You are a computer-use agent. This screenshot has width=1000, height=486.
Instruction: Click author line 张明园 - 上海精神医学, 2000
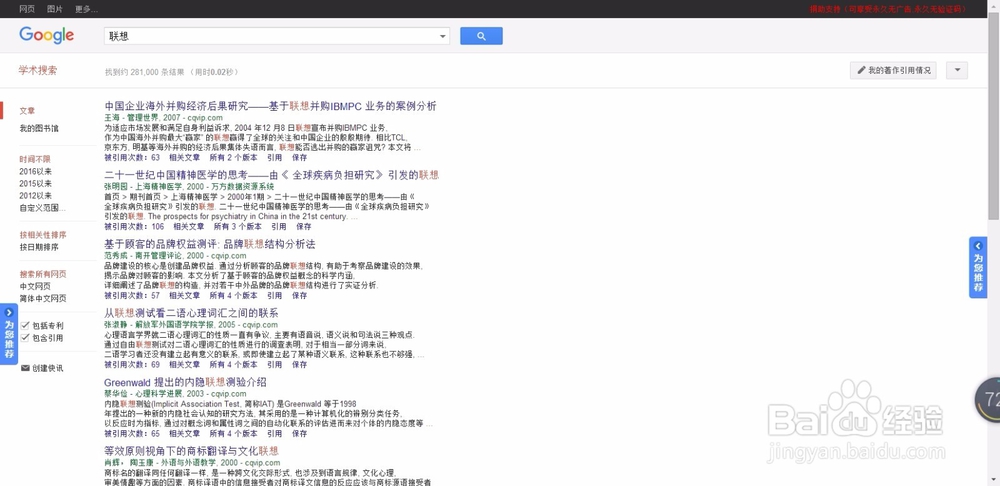[189, 187]
